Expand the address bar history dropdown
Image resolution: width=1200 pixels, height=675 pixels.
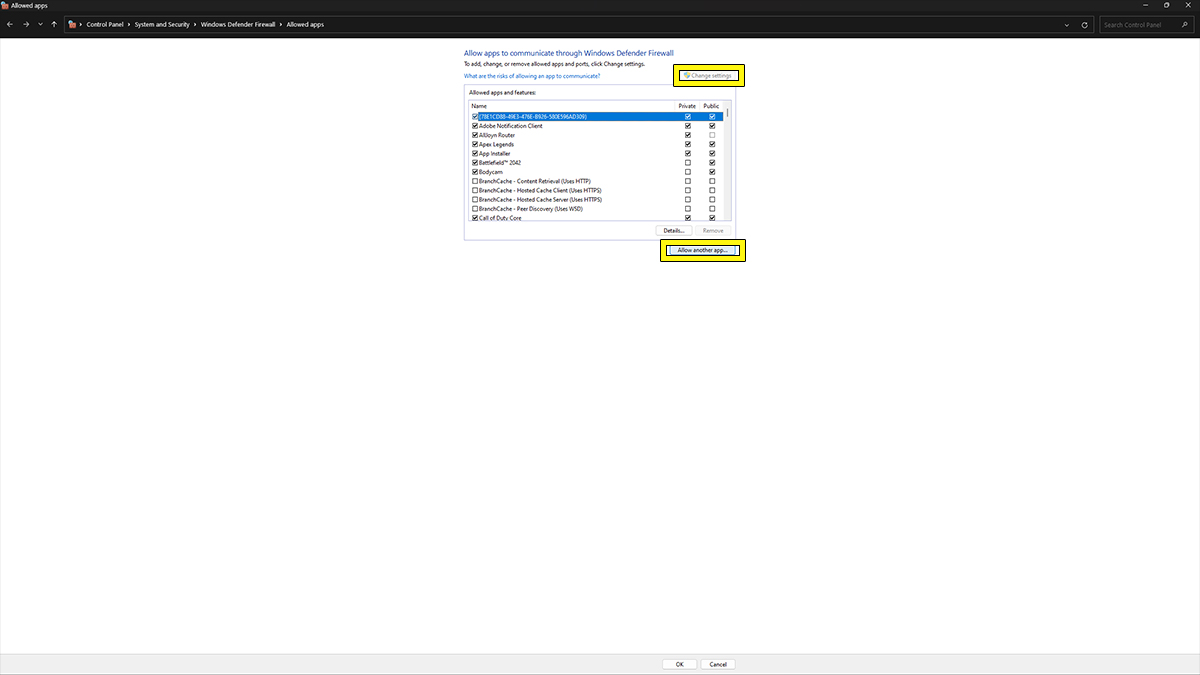pos(1067,24)
